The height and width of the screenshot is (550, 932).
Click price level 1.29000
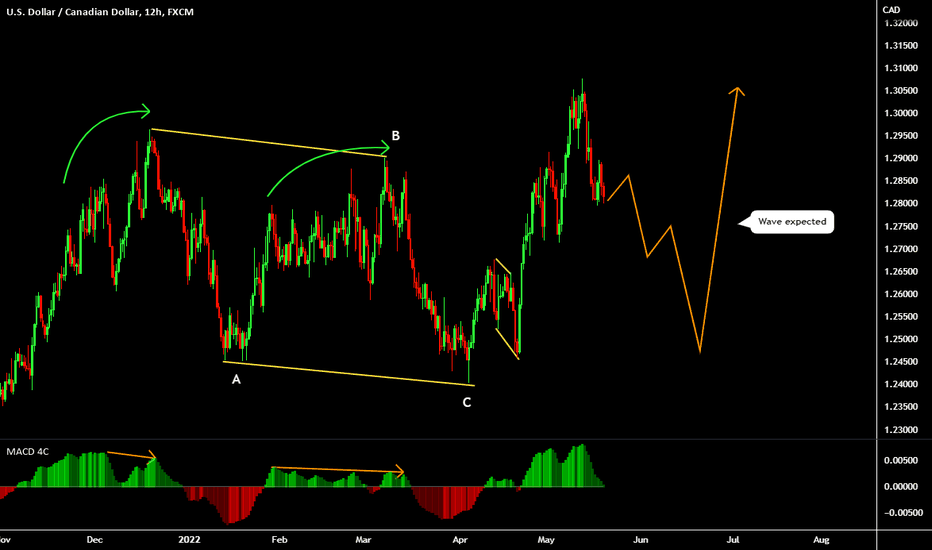tap(900, 158)
